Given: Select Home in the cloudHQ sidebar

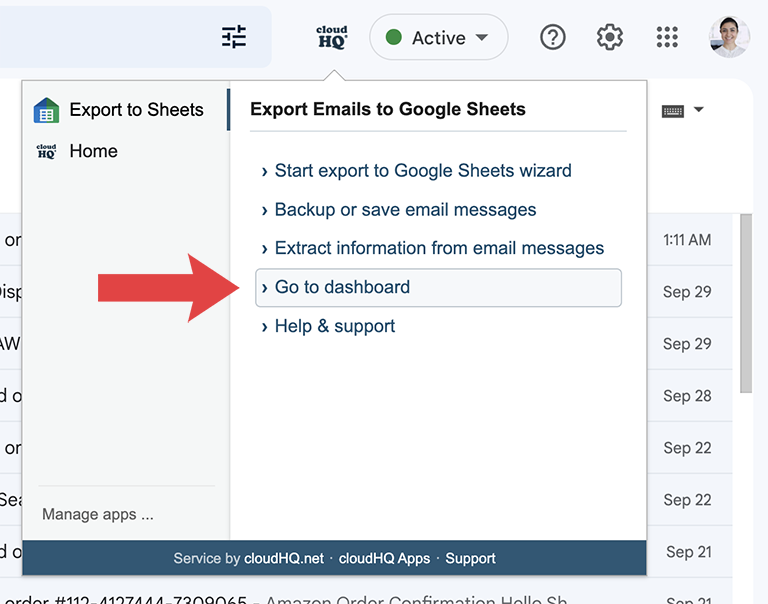Looking at the screenshot, I should point(93,151).
